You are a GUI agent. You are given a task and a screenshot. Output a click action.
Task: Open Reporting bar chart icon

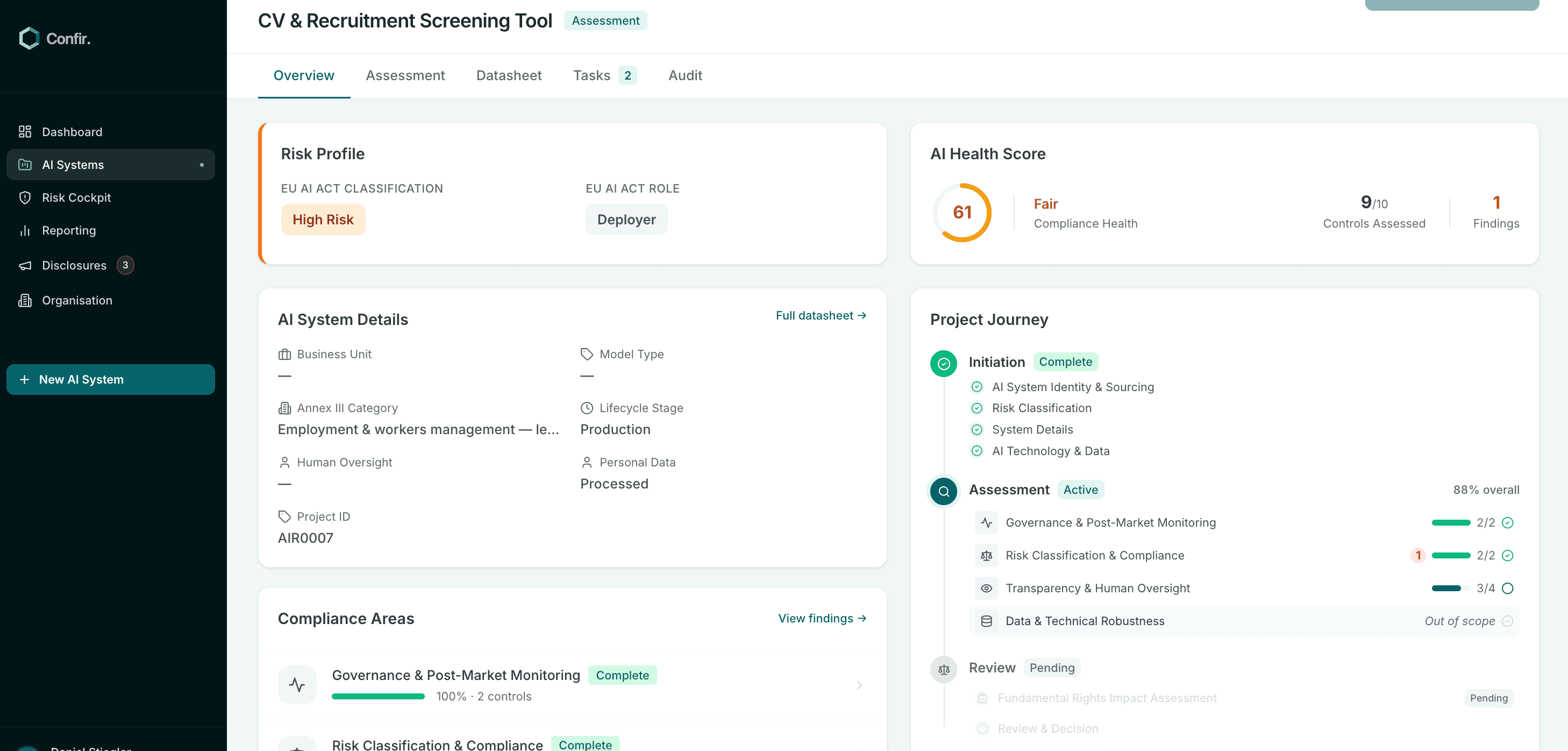click(25, 230)
